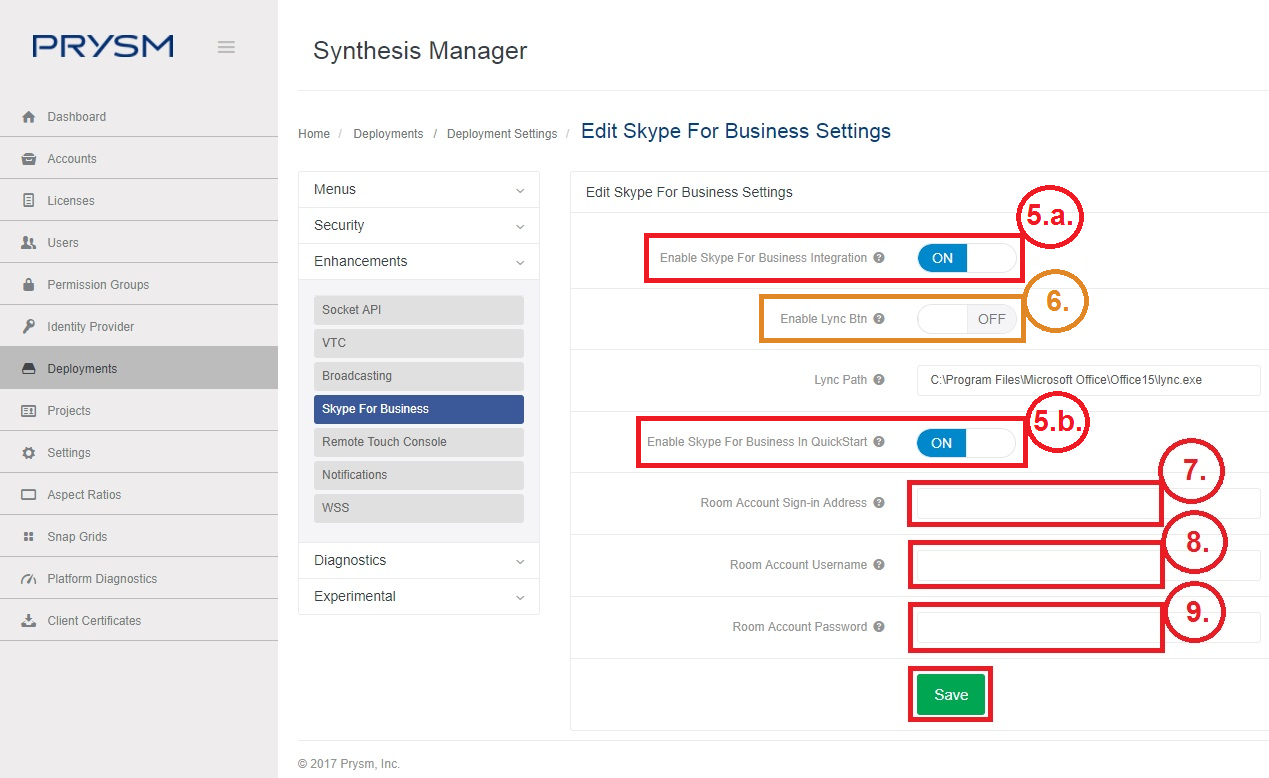Image resolution: width=1269 pixels, height=778 pixels.
Task: Click the Projects card icon
Action: [28, 411]
